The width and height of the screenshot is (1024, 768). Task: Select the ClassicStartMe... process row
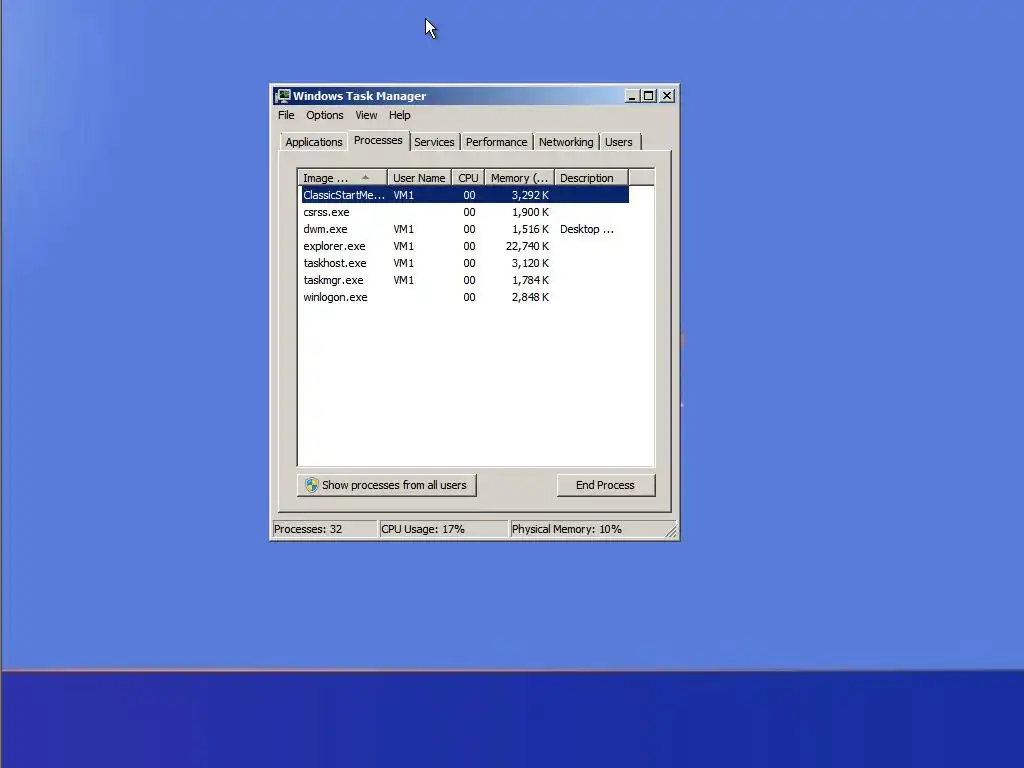(x=465, y=195)
